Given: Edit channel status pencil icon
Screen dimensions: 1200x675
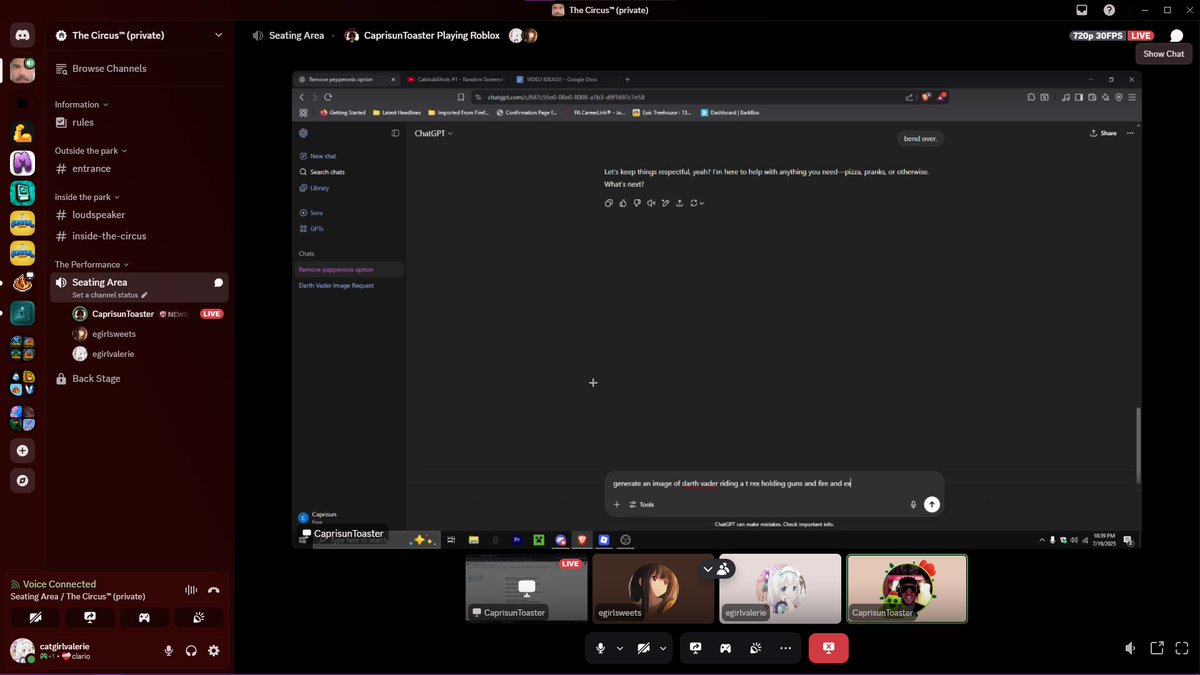Looking at the screenshot, I should [145, 295].
